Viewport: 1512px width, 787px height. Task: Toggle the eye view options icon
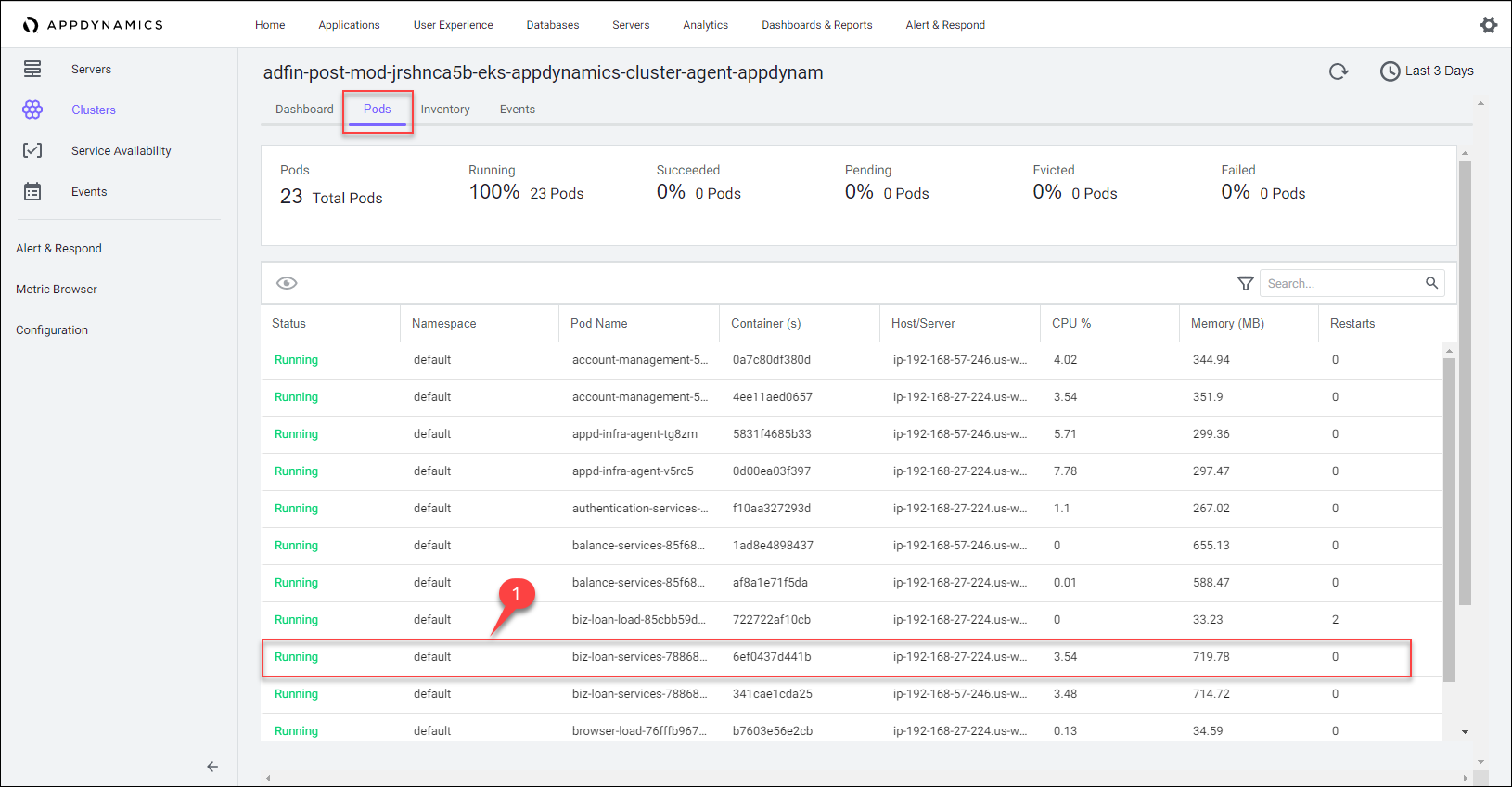[287, 283]
